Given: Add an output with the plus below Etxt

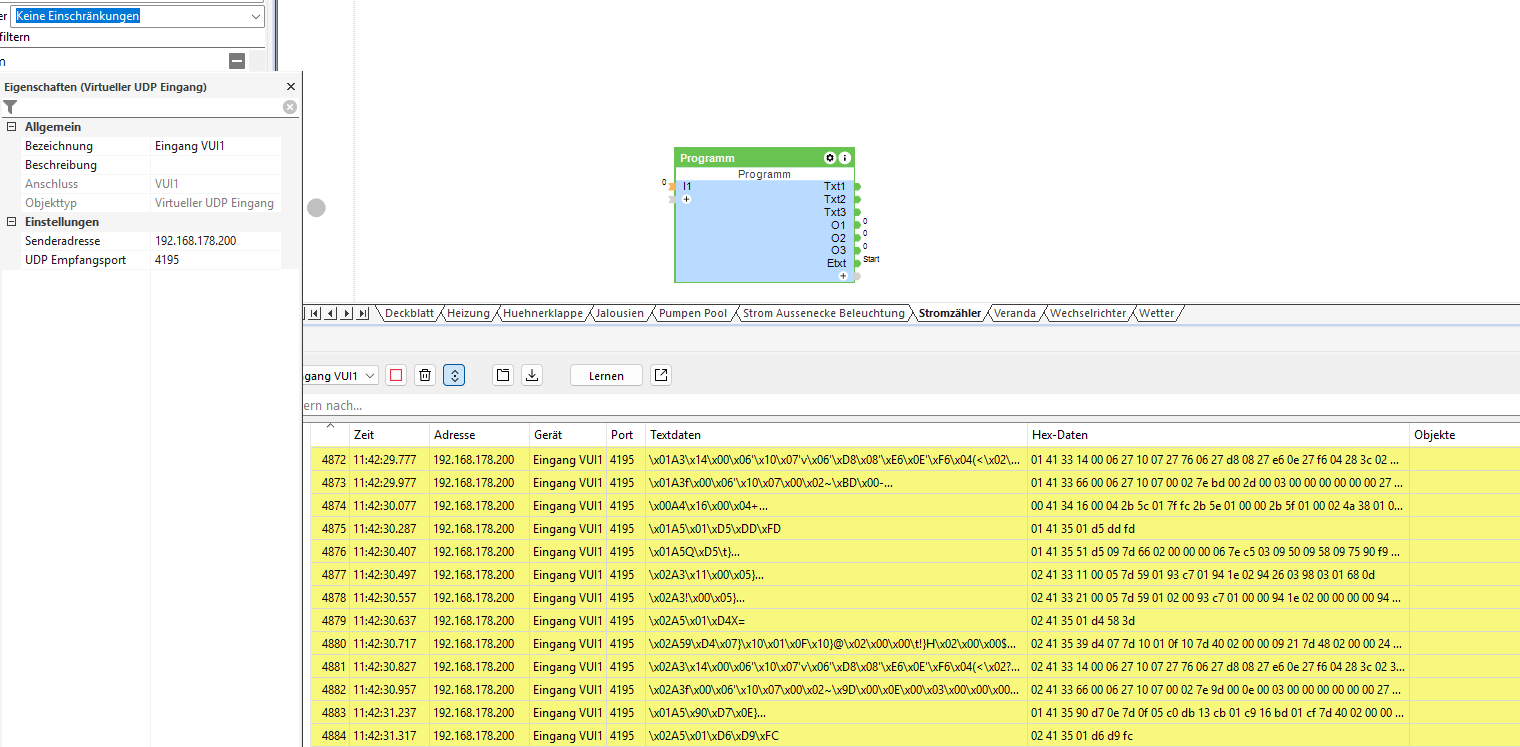Looking at the screenshot, I should coord(843,275).
